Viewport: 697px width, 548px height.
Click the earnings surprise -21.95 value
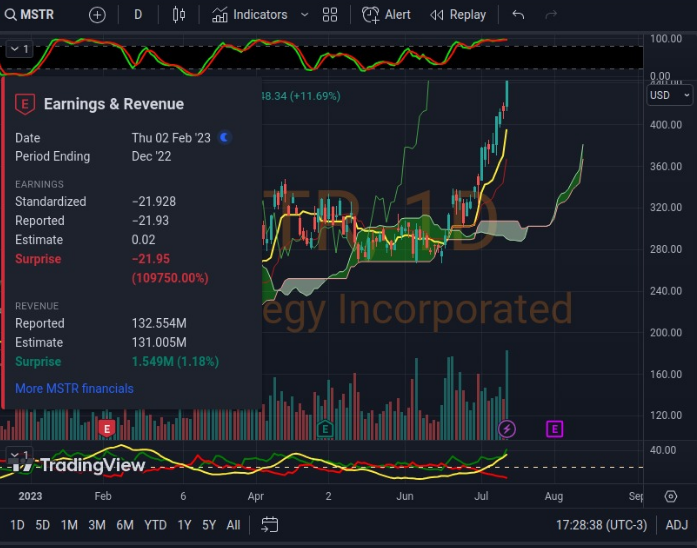click(x=151, y=259)
